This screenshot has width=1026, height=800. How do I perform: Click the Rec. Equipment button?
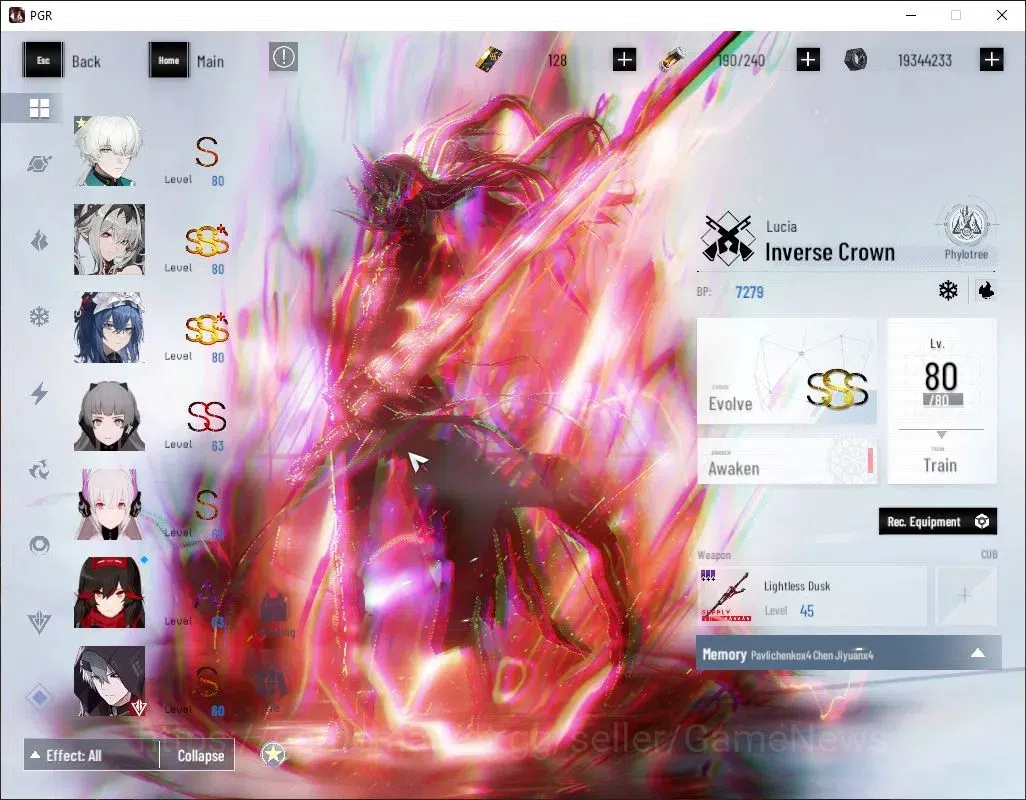(x=938, y=521)
